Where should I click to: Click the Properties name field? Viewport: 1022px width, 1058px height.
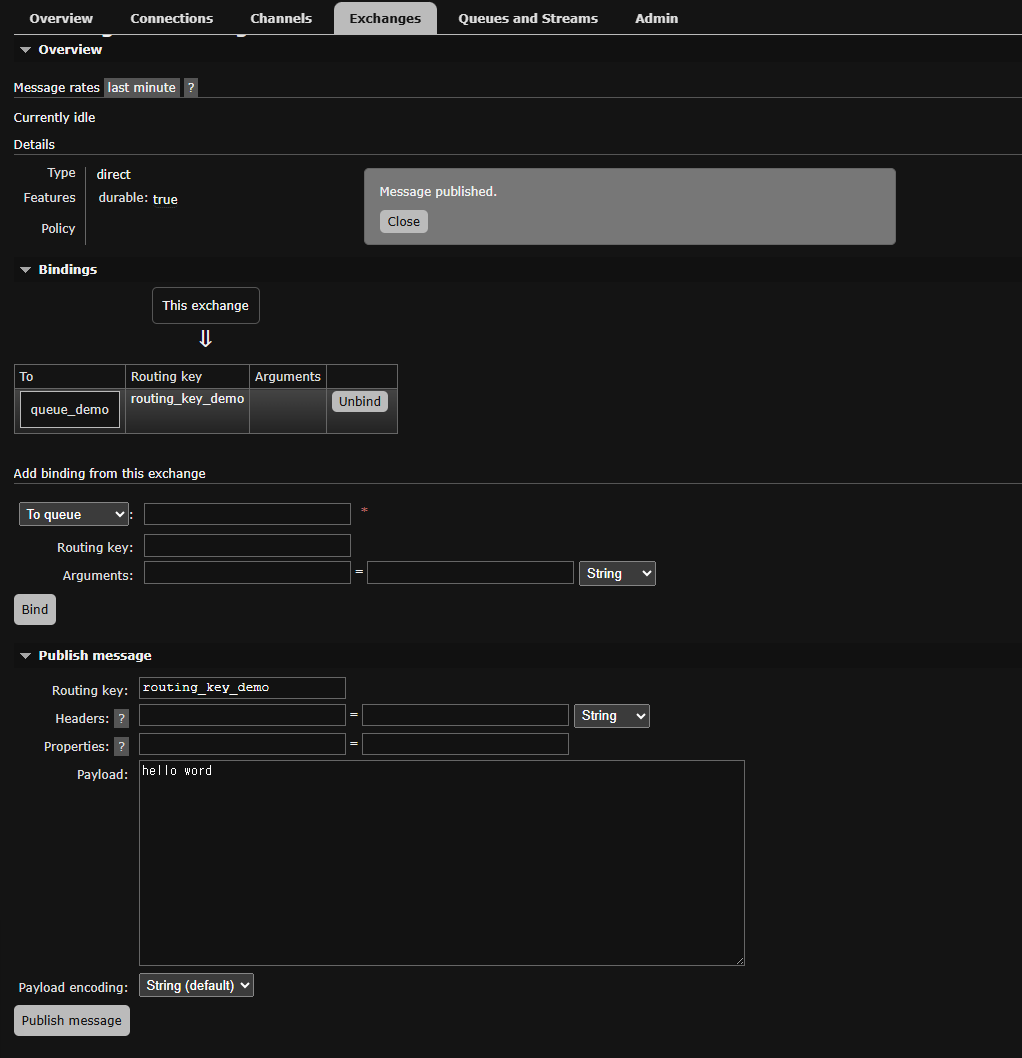(x=242, y=744)
